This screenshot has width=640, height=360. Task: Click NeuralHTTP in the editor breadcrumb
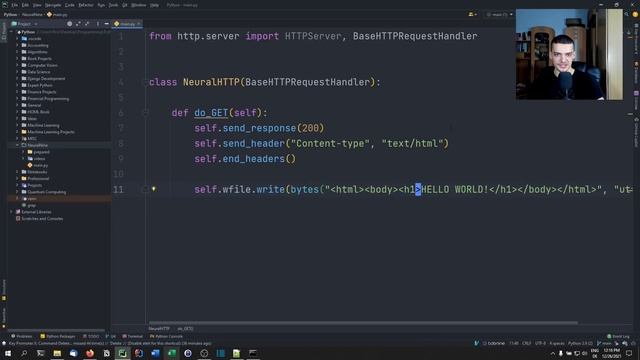[159, 329]
